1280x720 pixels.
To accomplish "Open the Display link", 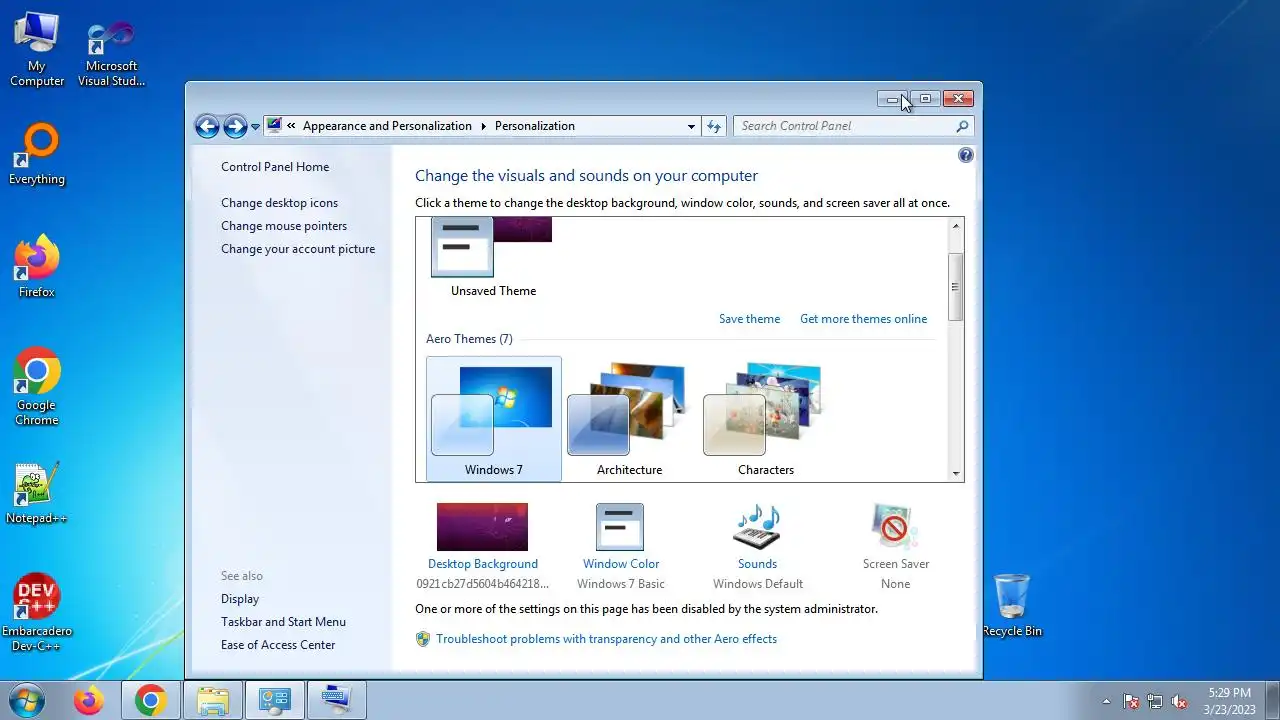I will 240,599.
